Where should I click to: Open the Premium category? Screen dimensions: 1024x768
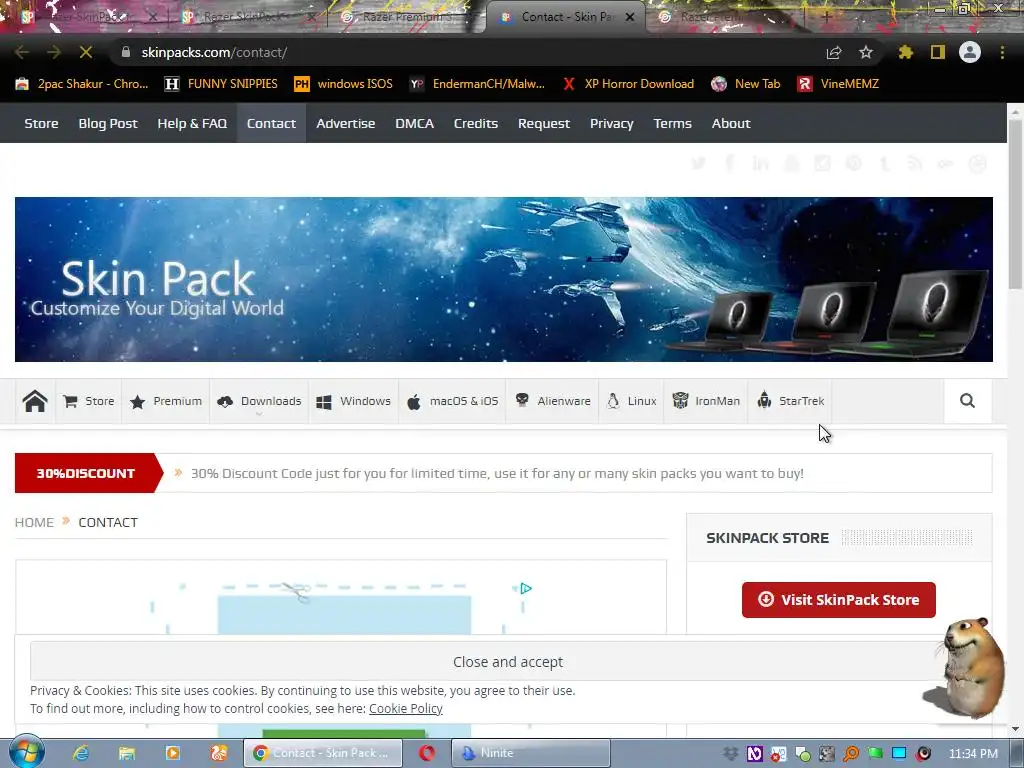[166, 401]
